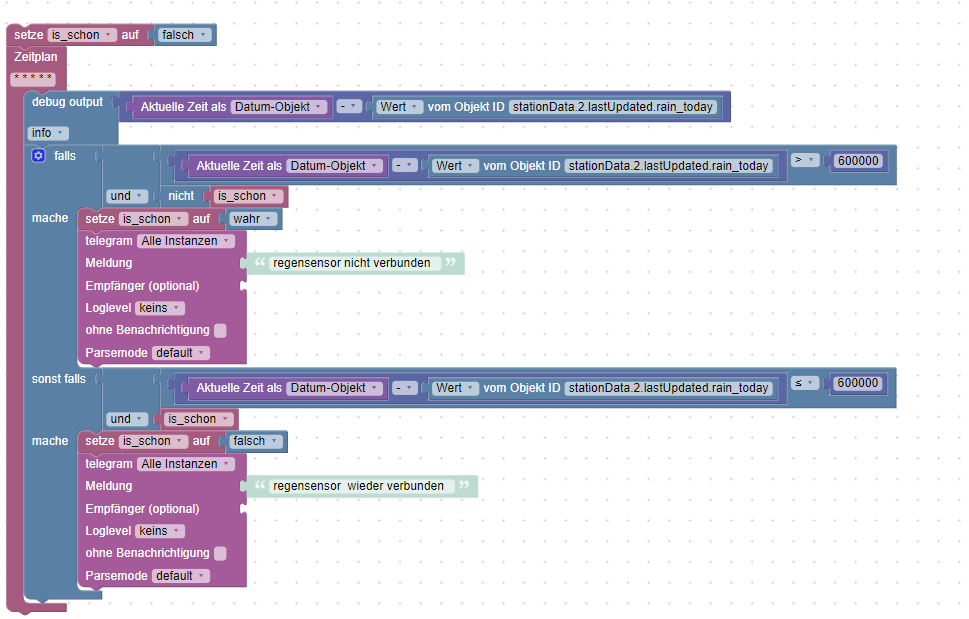
Task: Click the cron '* * * * *' field of Zeitplan
Action: click(33, 78)
